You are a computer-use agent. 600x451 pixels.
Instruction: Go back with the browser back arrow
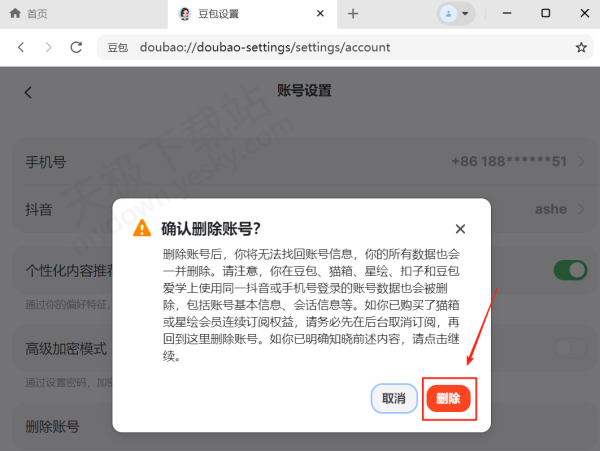pos(21,47)
